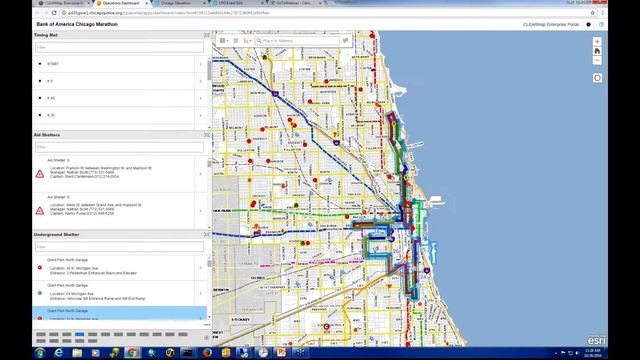This screenshot has width=640, height=360.
Task: Click the black circle user icon in header
Action: 588,24
